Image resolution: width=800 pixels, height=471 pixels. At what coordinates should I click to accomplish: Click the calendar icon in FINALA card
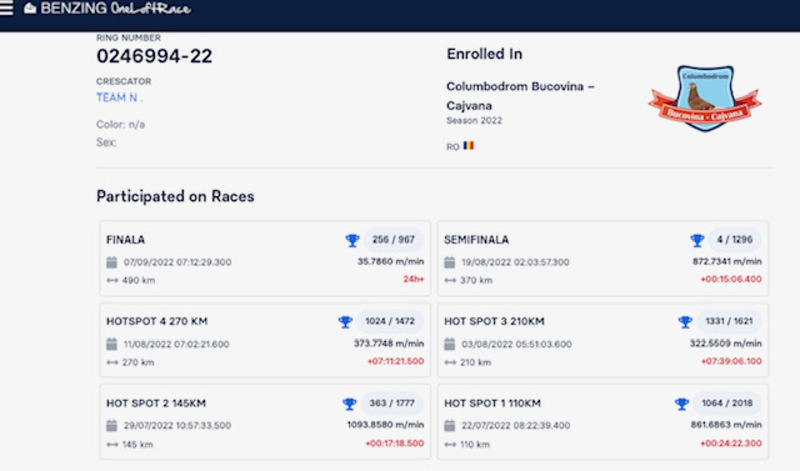pyautogui.click(x=112, y=262)
